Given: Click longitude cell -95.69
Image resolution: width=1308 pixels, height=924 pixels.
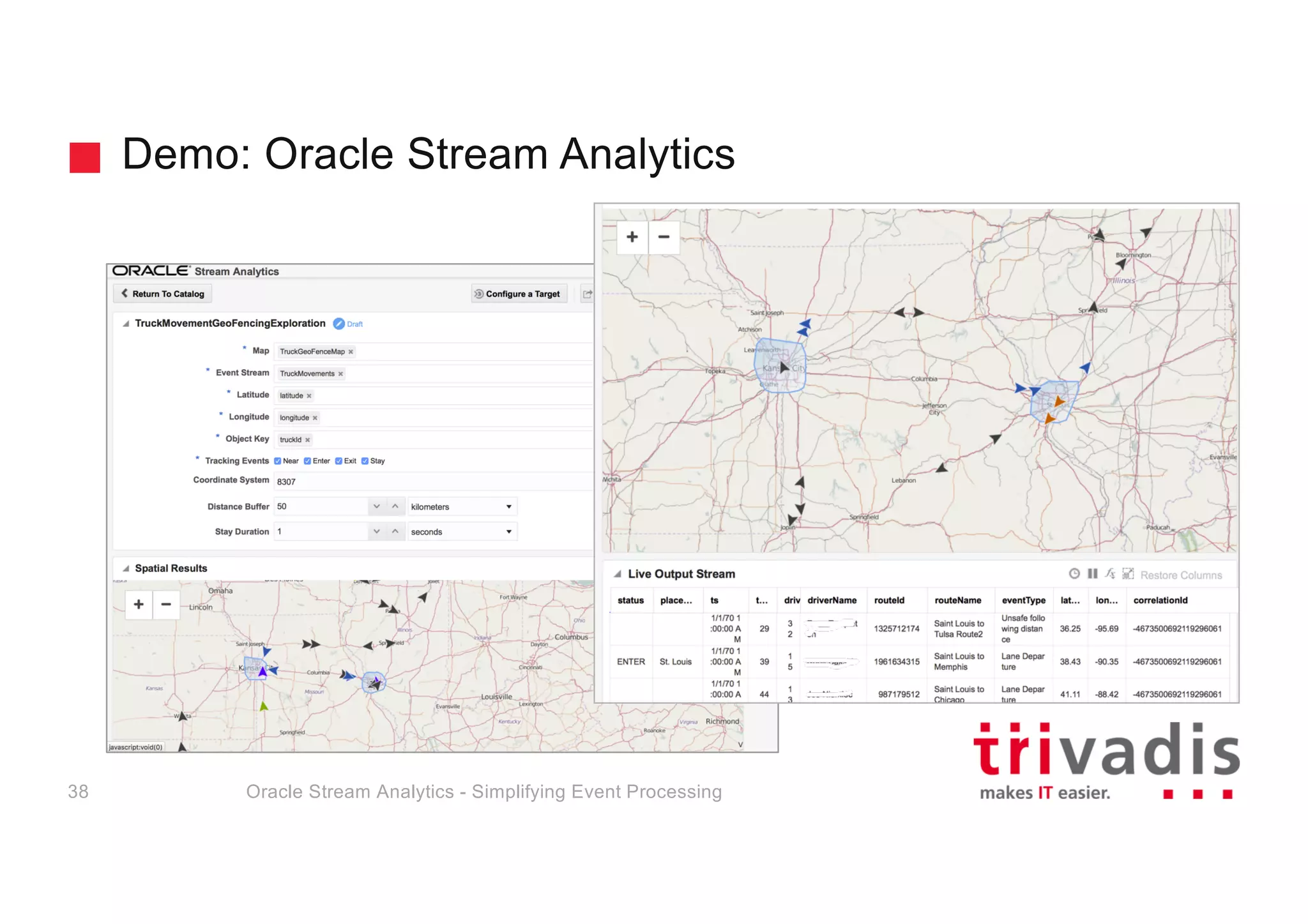Looking at the screenshot, I should (1106, 629).
